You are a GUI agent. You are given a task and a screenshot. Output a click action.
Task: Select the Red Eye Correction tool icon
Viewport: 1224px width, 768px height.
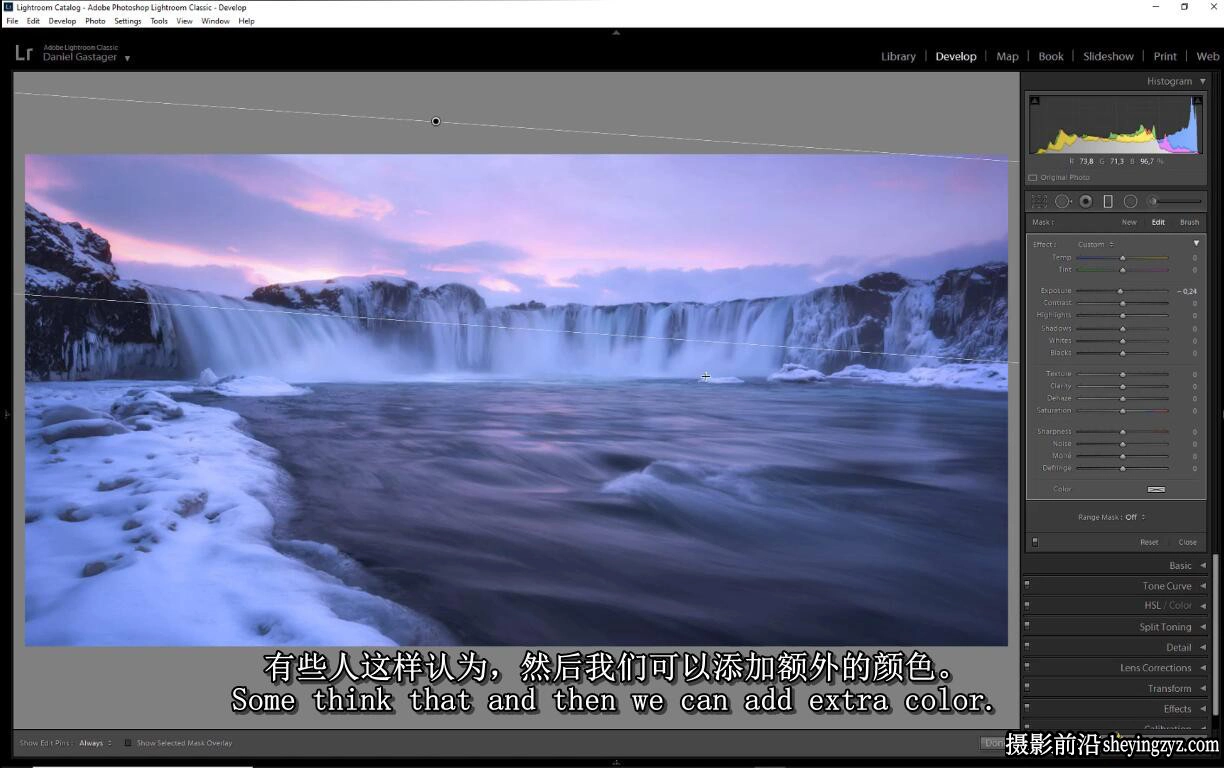[x=1085, y=201]
